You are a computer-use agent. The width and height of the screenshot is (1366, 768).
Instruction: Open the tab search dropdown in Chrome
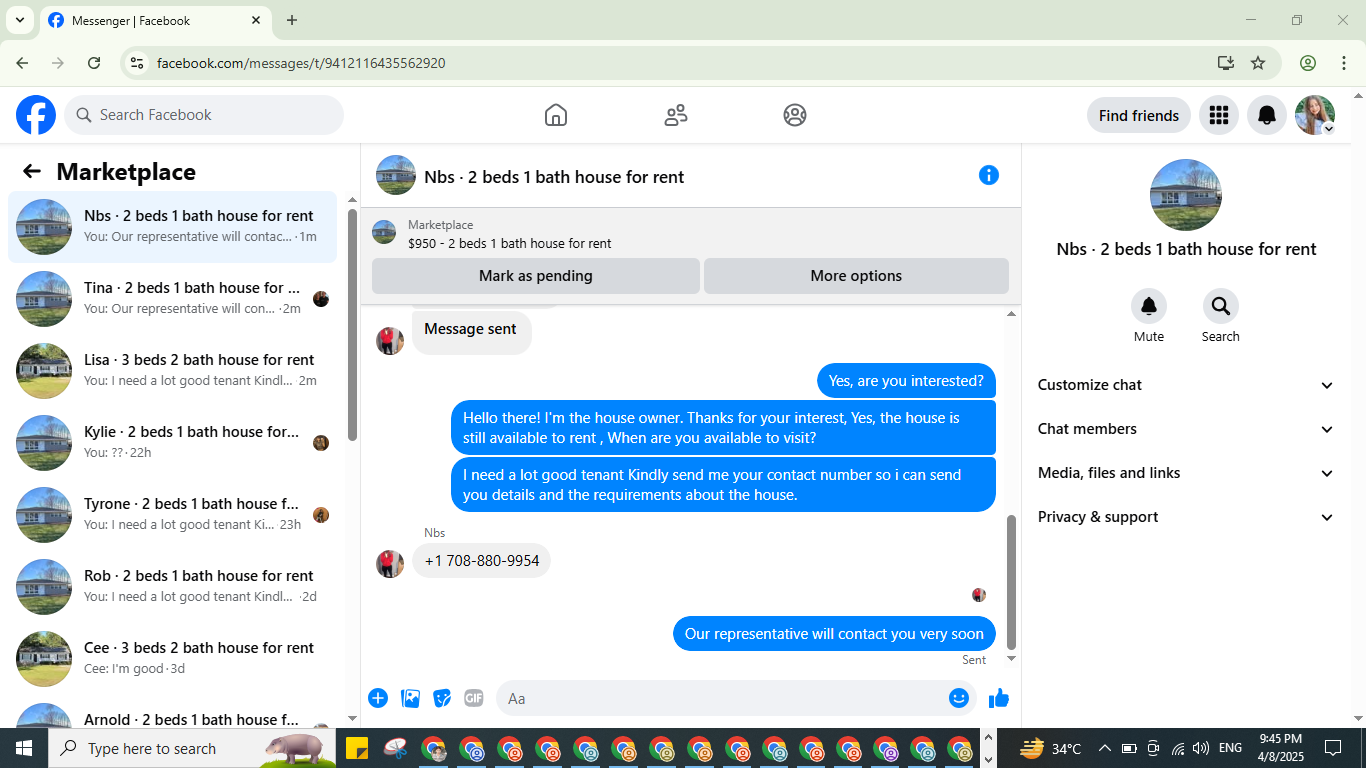coord(19,20)
